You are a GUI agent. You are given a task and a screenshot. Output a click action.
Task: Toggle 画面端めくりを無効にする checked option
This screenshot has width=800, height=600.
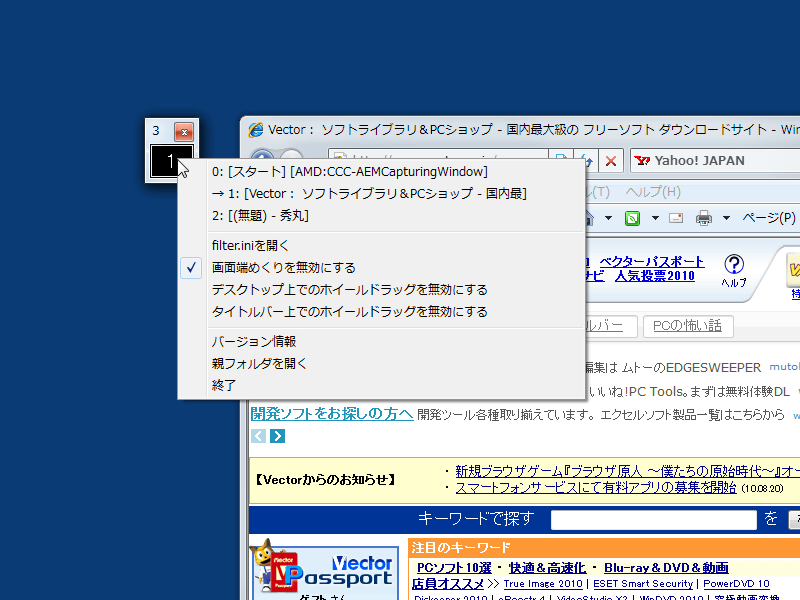point(381,268)
